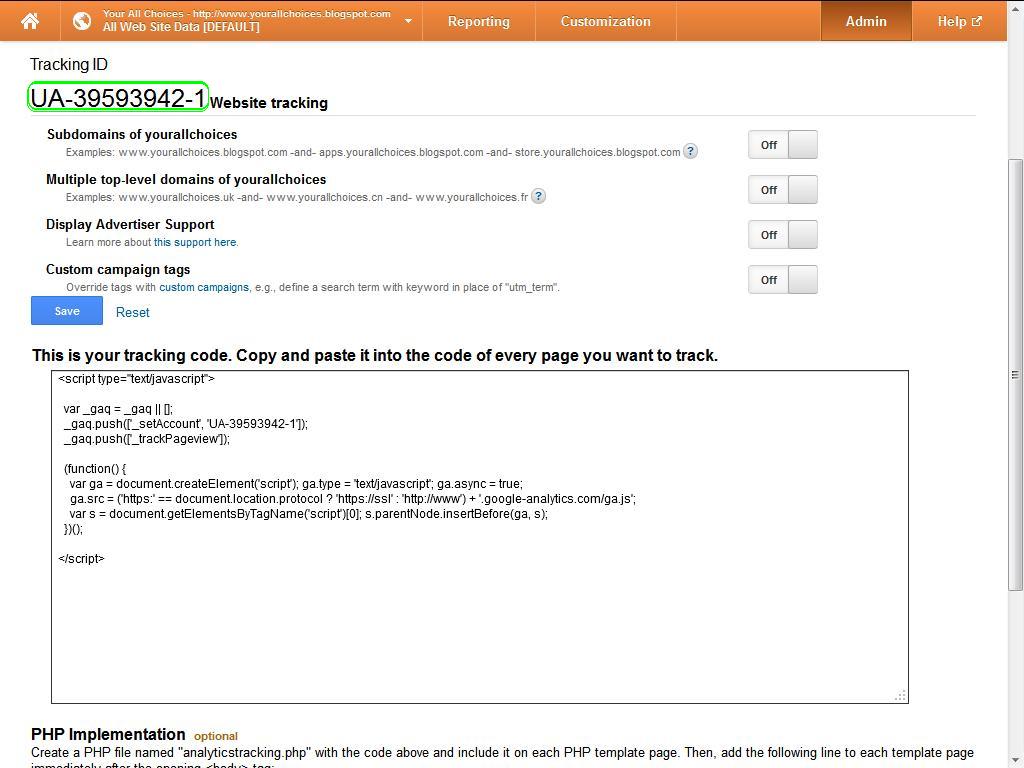Click help icon next to top-level domains examples
The width and height of the screenshot is (1024, 768).
point(538,196)
